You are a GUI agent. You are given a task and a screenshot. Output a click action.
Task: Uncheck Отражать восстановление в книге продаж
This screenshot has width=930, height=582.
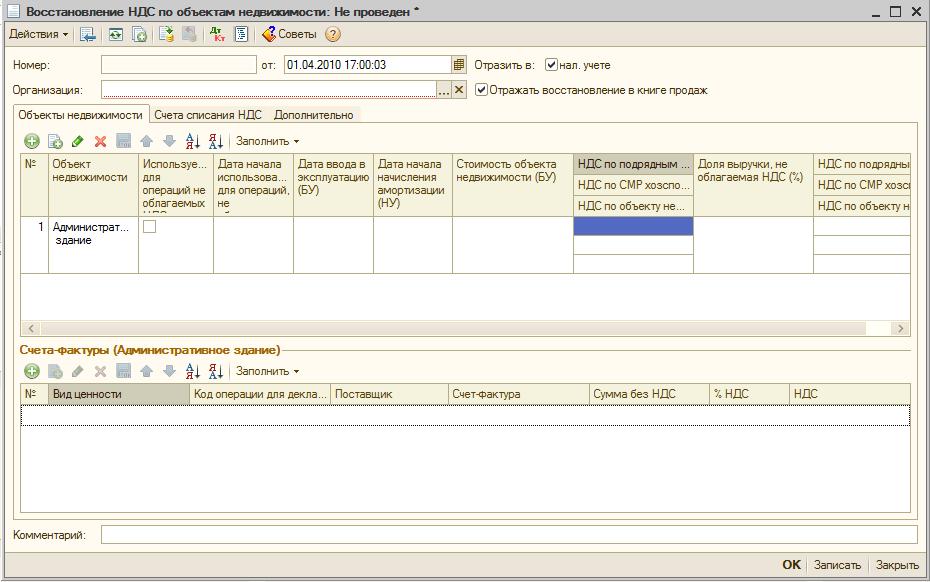tap(481, 90)
